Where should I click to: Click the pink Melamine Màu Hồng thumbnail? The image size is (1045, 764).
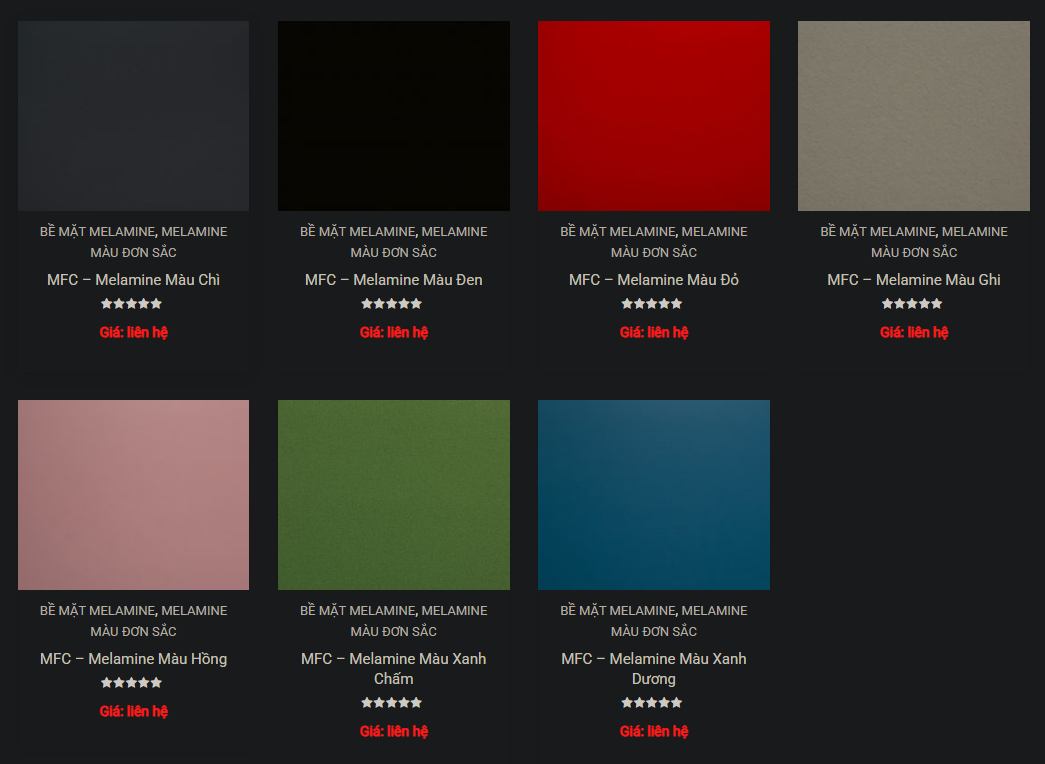point(133,495)
